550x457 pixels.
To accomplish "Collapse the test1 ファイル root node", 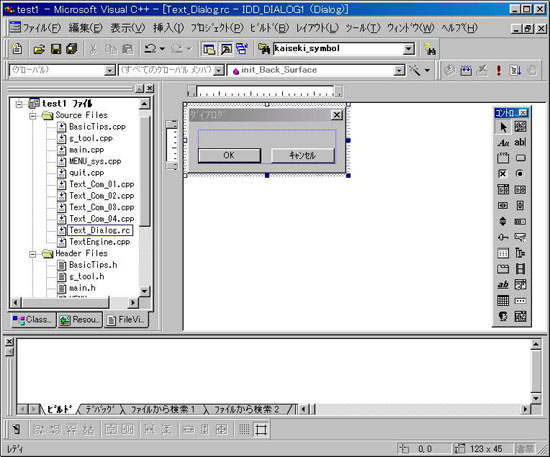I will point(19,104).
